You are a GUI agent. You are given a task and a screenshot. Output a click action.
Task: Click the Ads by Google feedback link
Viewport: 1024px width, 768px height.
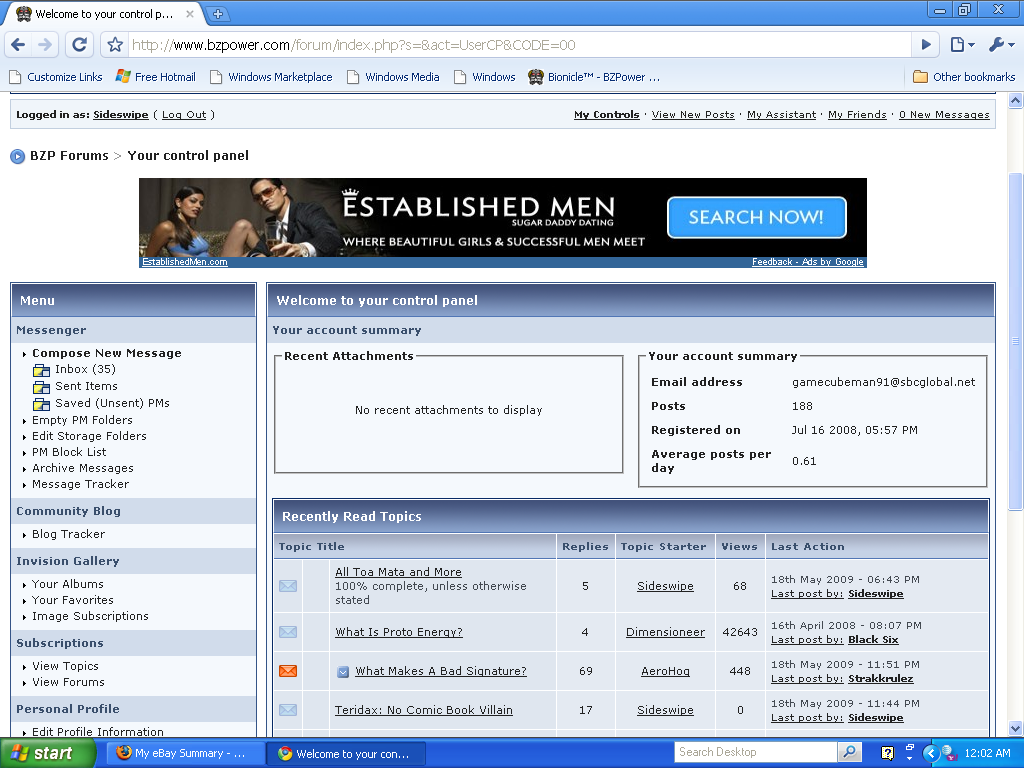[808, 262]
